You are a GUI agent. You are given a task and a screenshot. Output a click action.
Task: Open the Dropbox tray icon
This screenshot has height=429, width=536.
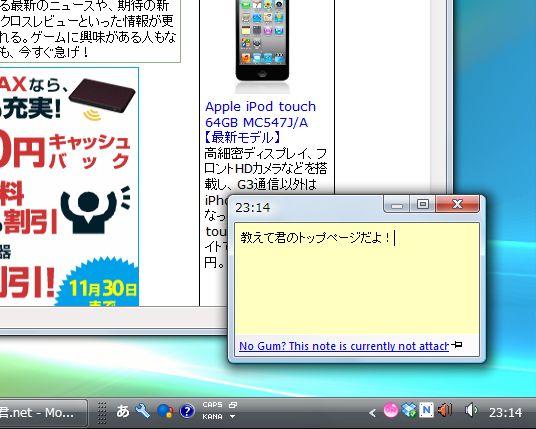(408, 410)
